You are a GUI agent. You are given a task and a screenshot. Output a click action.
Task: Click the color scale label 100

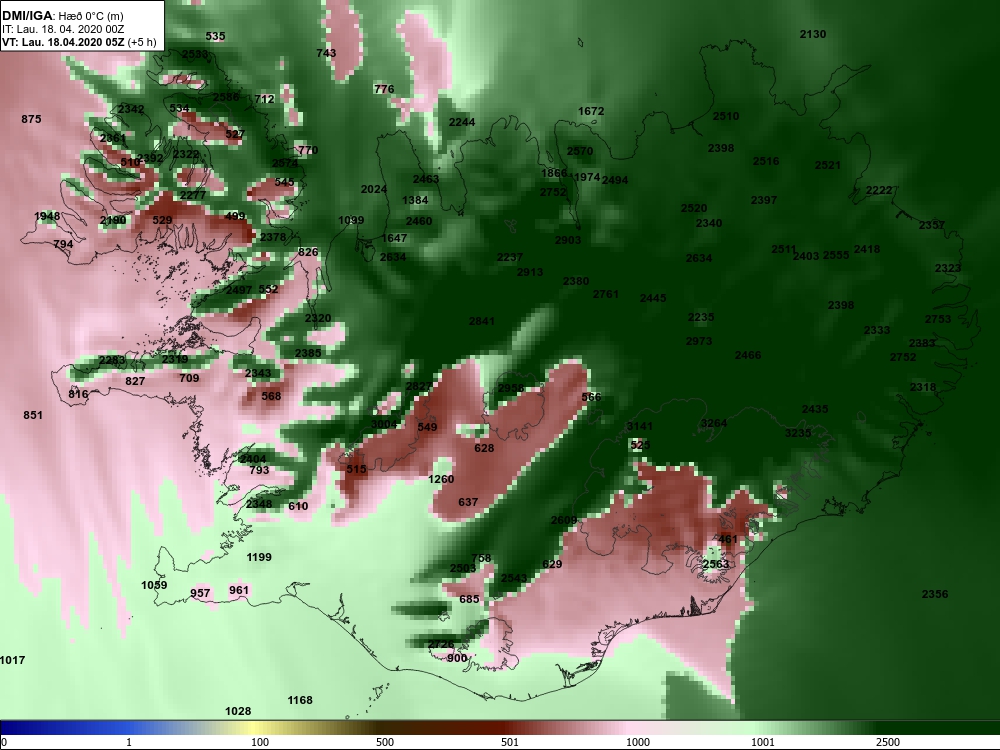[260, 742]
